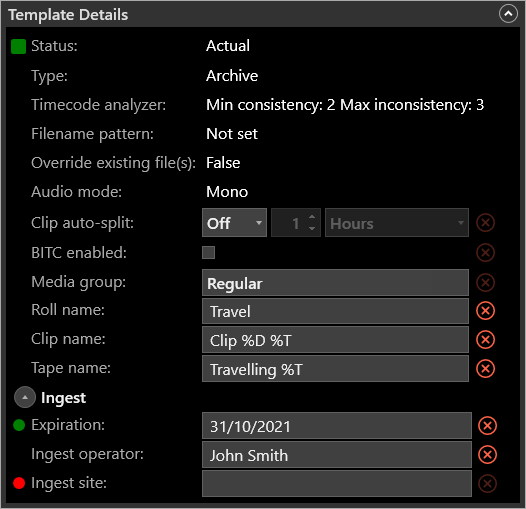Collapse the Ingest section
The width and height of the screenshot is (526, 509).
(25, 397)
